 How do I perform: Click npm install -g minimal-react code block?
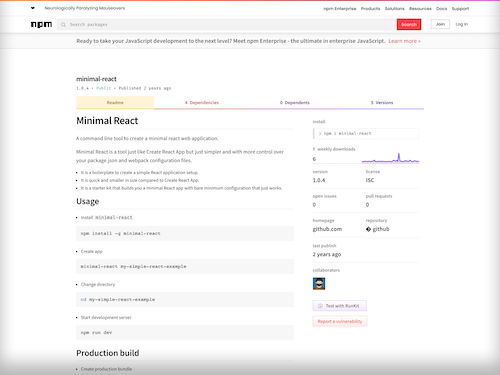pyautogui.click(x=185, y=233)
